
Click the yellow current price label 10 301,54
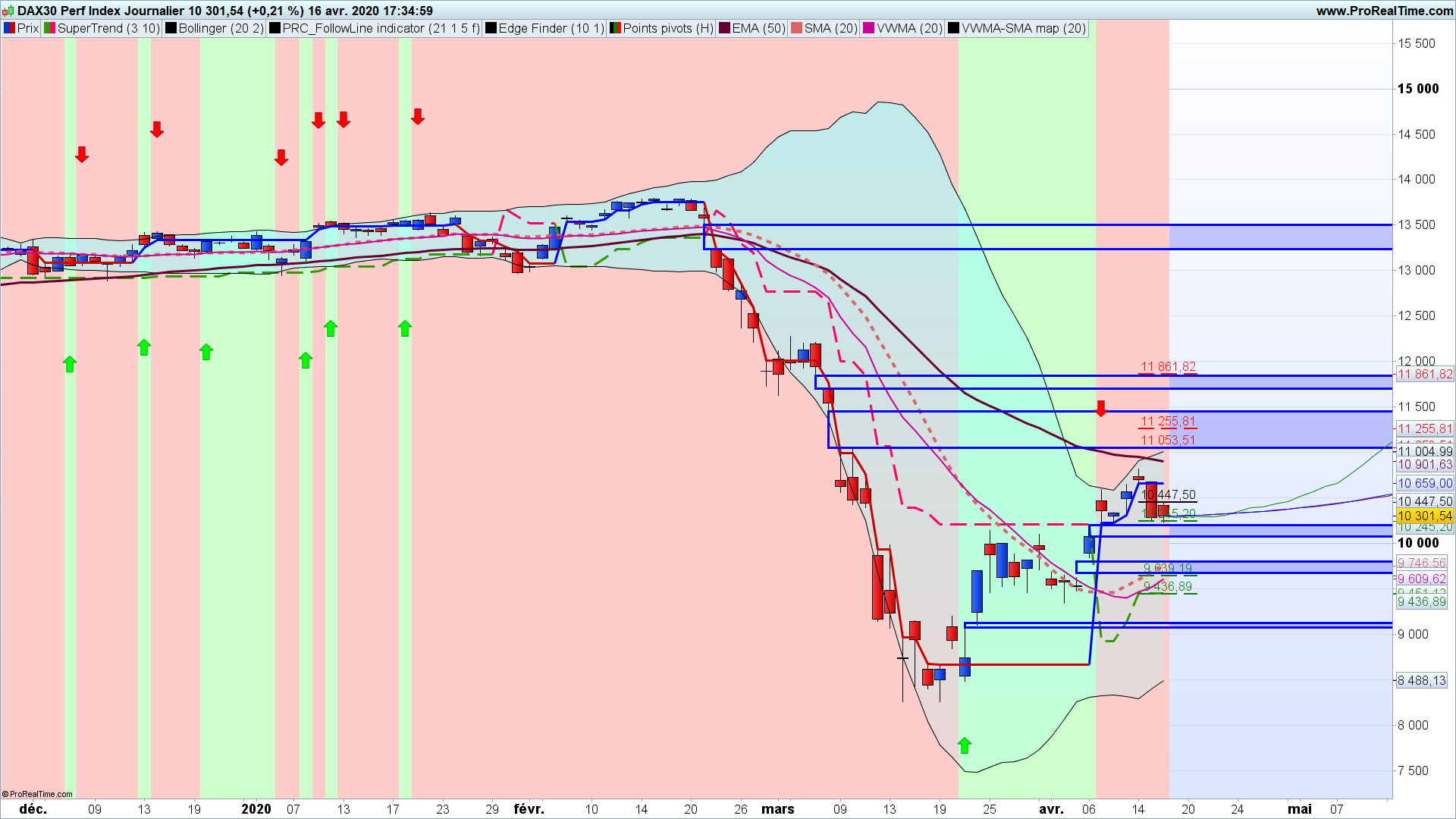click(x=1424, y=516)
